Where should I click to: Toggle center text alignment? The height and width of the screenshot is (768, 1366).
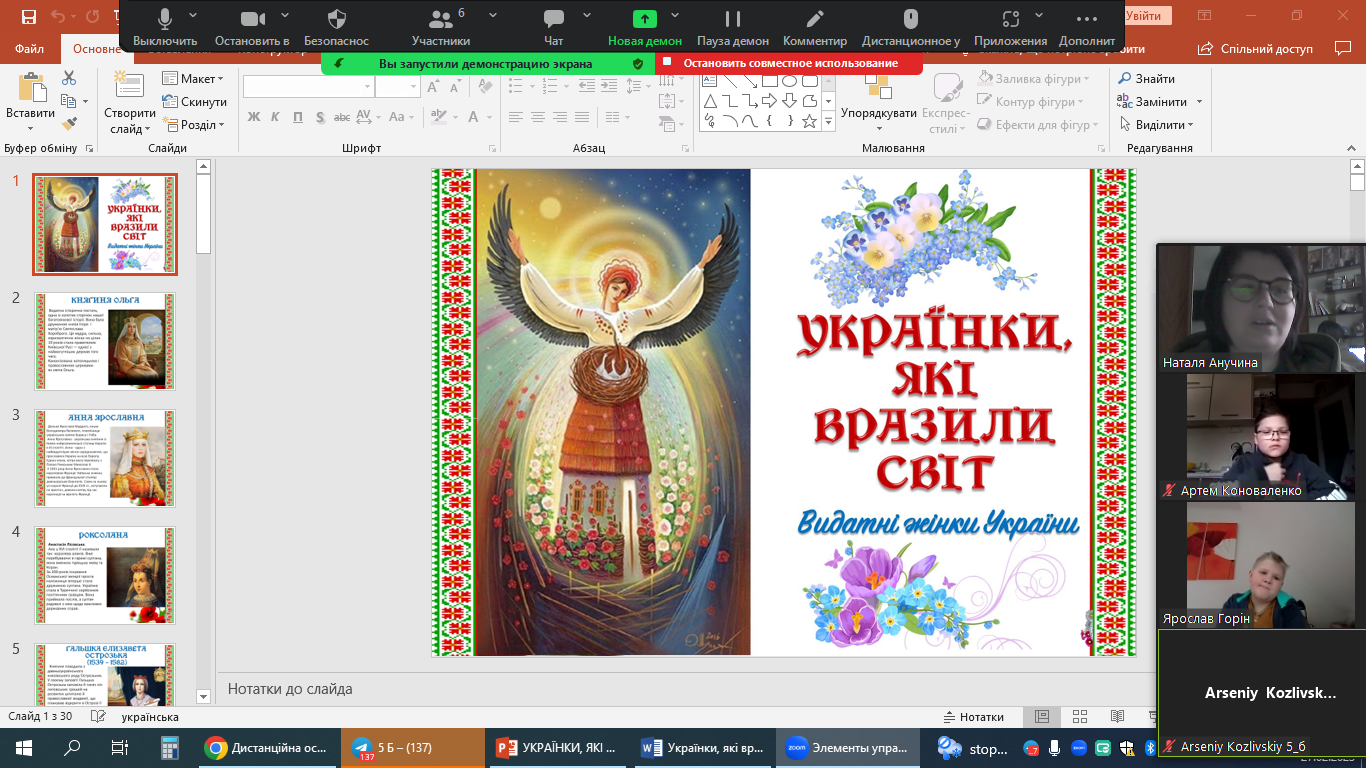[x=538, y=117]
